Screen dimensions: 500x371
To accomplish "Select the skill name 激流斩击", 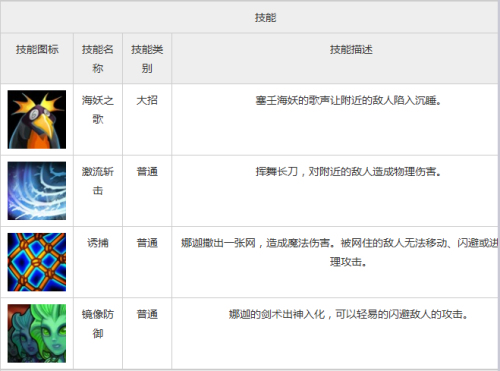I will pos(98,181).
